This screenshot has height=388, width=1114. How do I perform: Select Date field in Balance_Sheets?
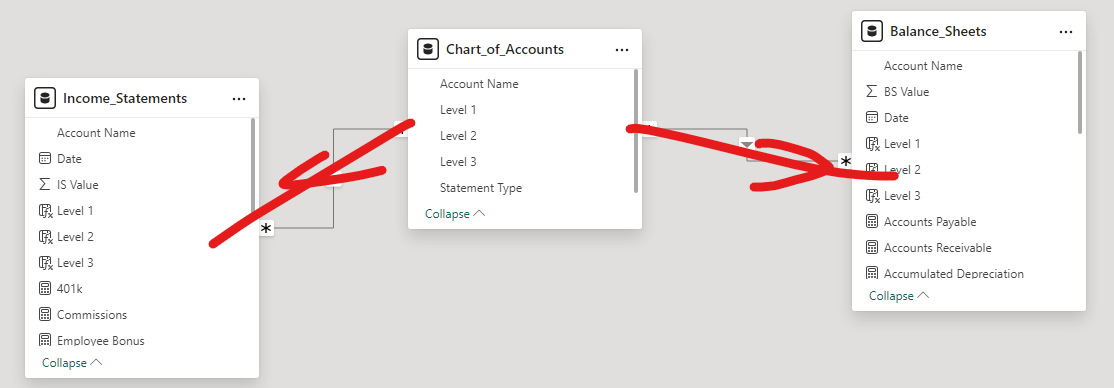(x=897, y=118)
